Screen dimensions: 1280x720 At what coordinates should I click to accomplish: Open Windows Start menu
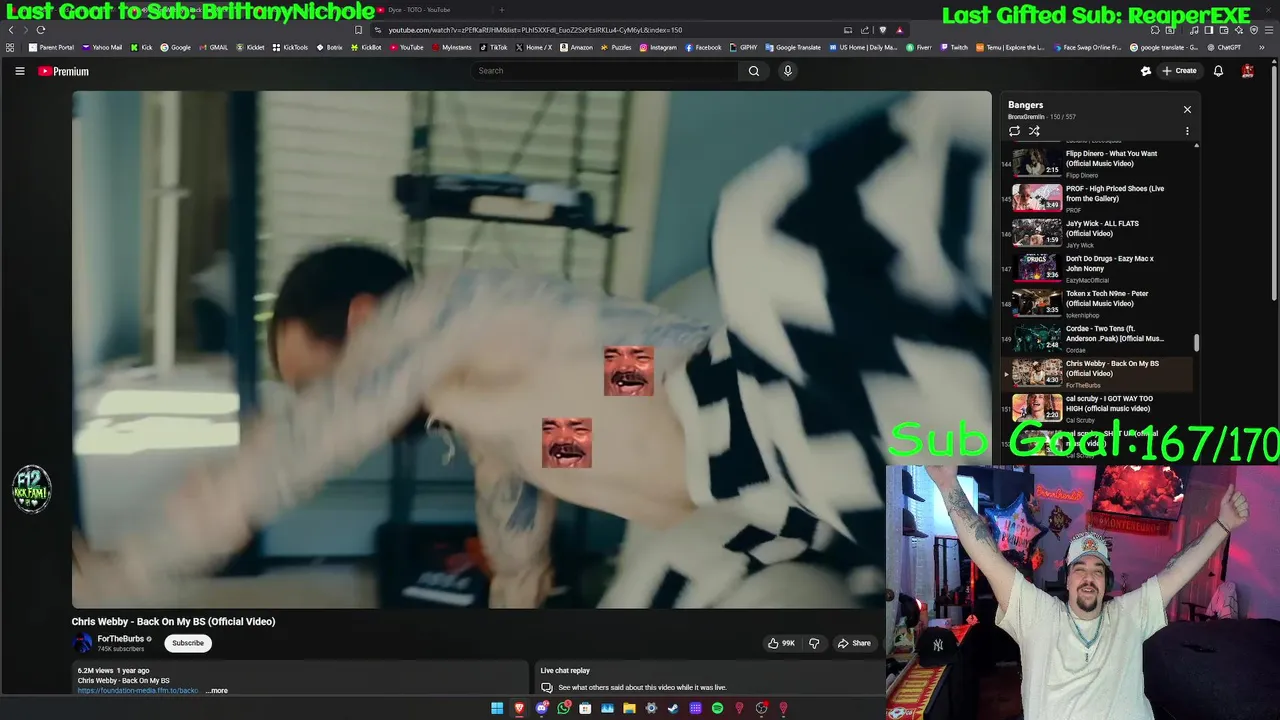(497, 708)
